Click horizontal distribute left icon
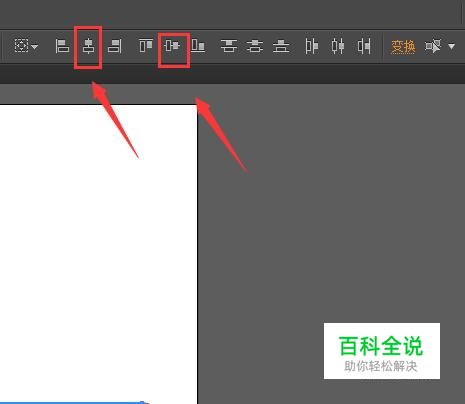This screenshot has width=465, height=404. coord(311,46)
